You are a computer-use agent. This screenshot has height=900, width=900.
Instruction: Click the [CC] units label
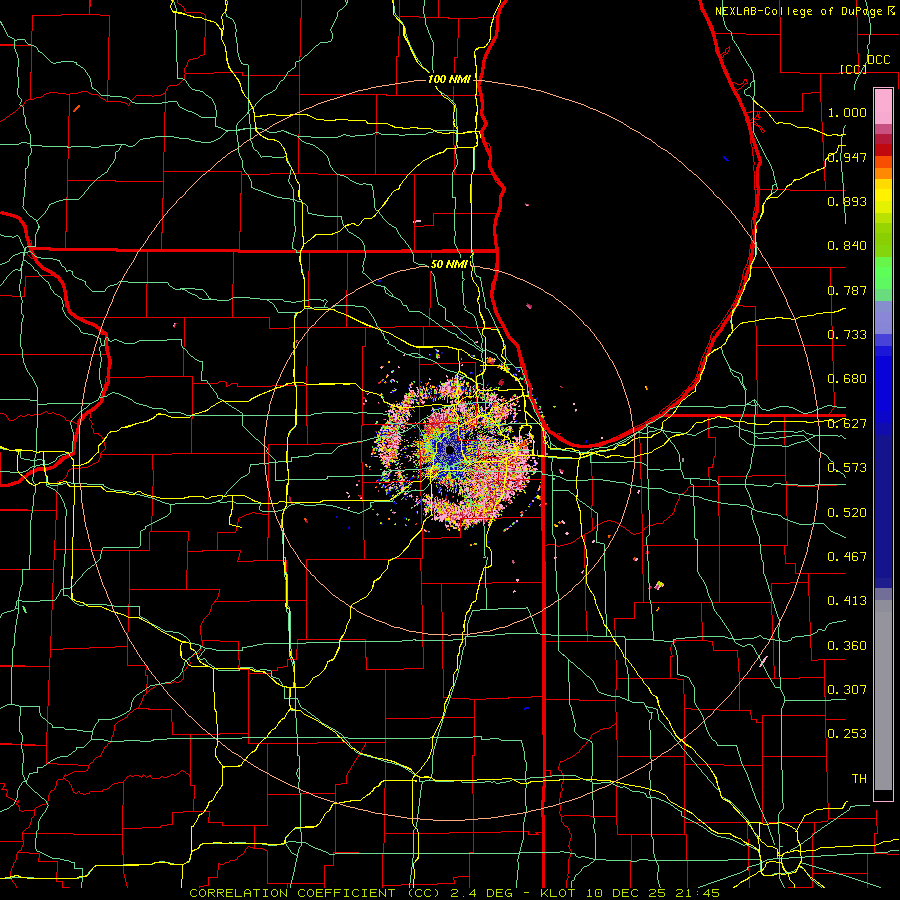(x=853, y=69)
